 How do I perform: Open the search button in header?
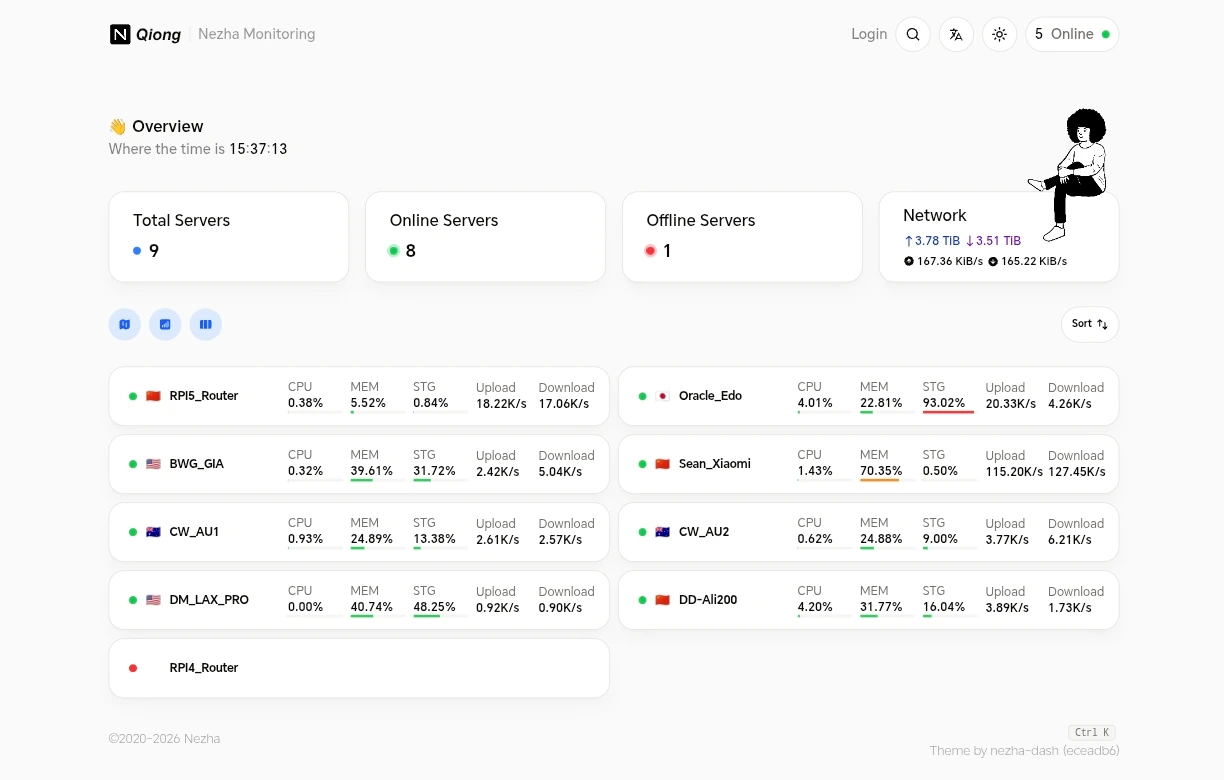[912, 34]
